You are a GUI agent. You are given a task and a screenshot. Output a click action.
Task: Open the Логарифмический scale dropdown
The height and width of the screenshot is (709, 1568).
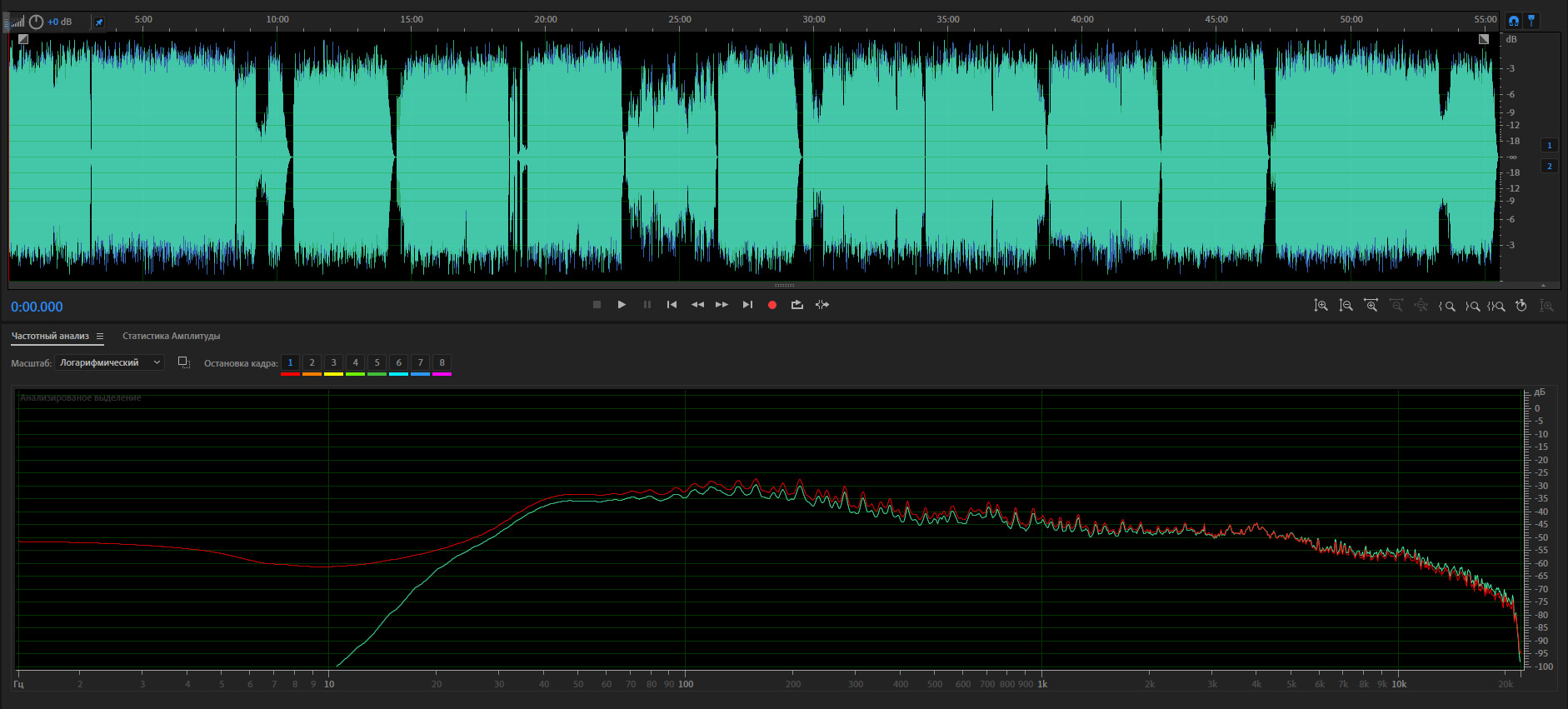[x=109, y=362]
